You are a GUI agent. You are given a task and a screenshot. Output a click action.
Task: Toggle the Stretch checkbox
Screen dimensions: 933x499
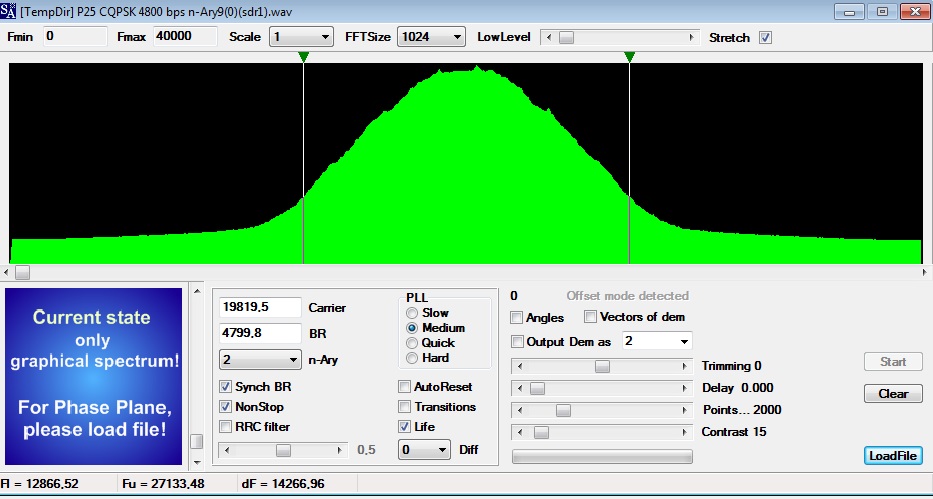coord(766,37)
